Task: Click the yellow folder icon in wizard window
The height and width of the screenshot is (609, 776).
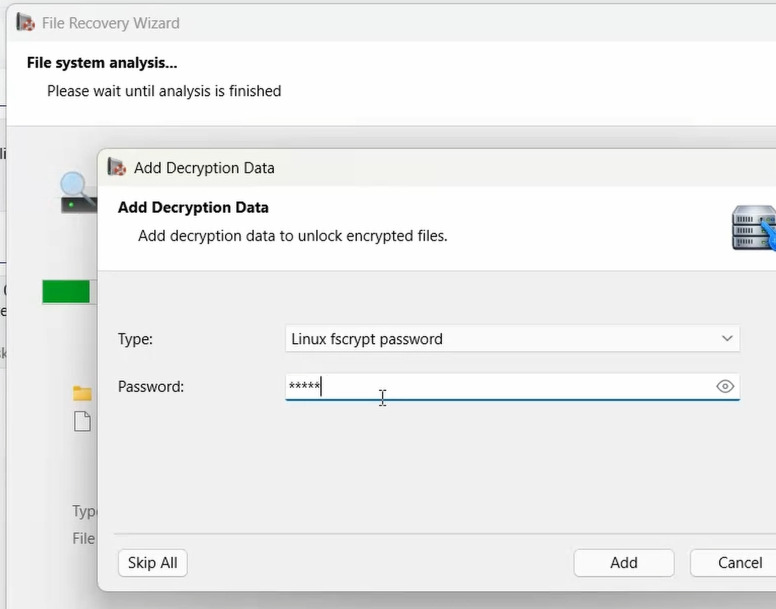Action: pos(82,393)
